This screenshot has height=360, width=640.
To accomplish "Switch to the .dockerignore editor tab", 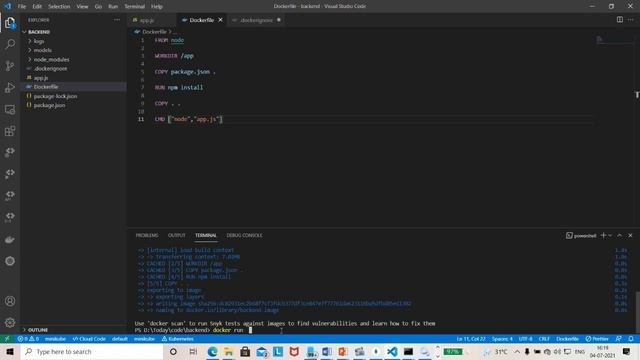I will (256, 20).
